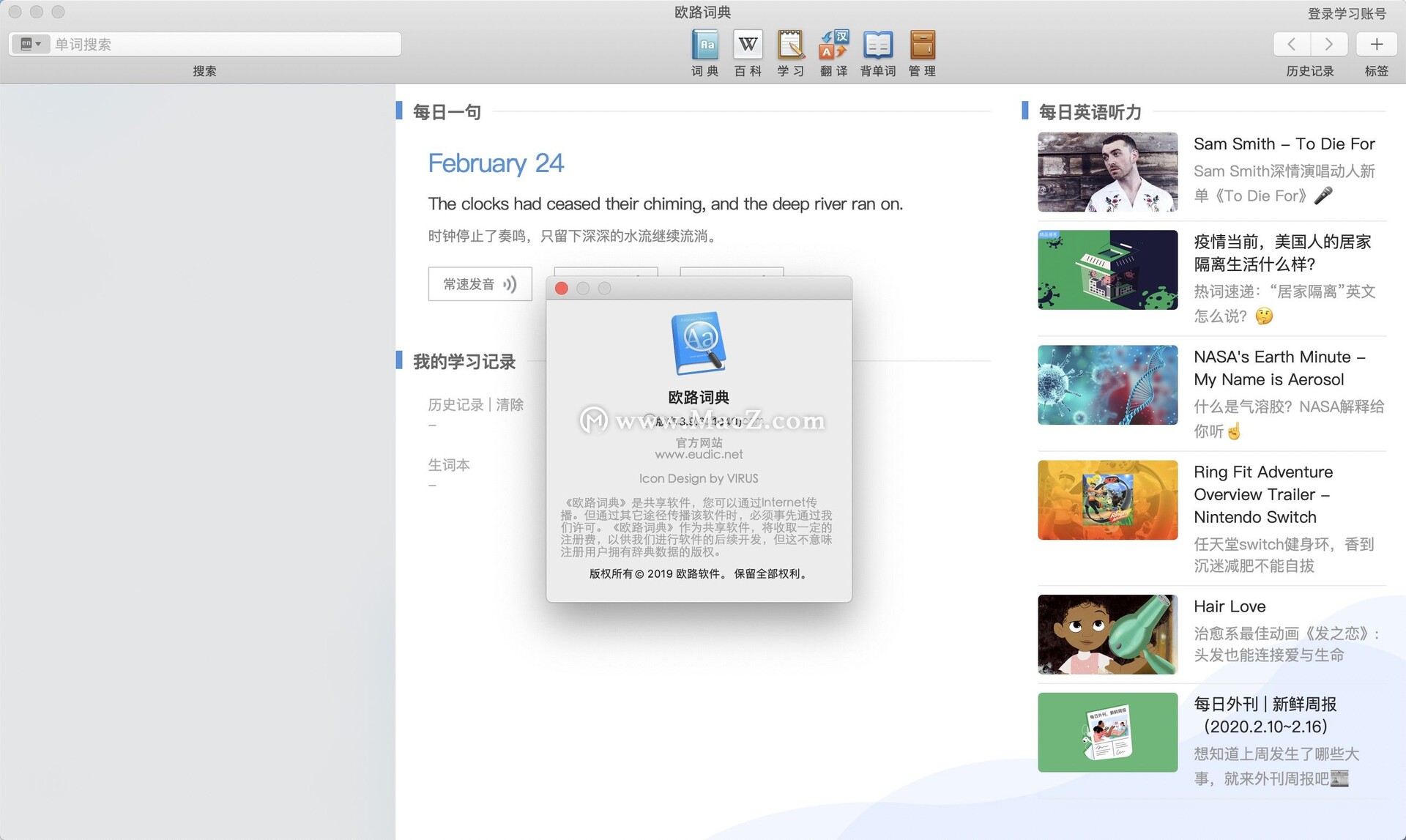Image resolution: width=1406 pixels, height=840 pixels.
Task: Open 每日外刊｜新鲜周报 title
Action: coord(1265,715)
